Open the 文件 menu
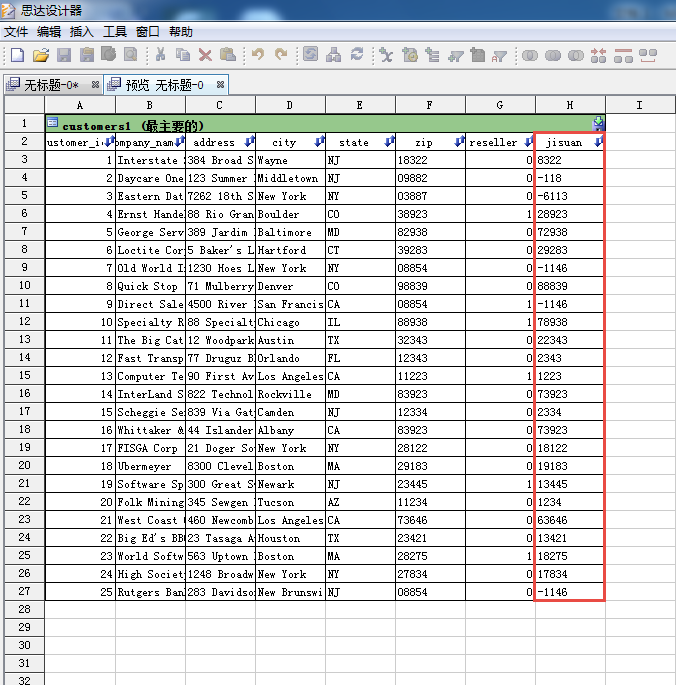The image size is (676, 685). [x=16, y=32]
